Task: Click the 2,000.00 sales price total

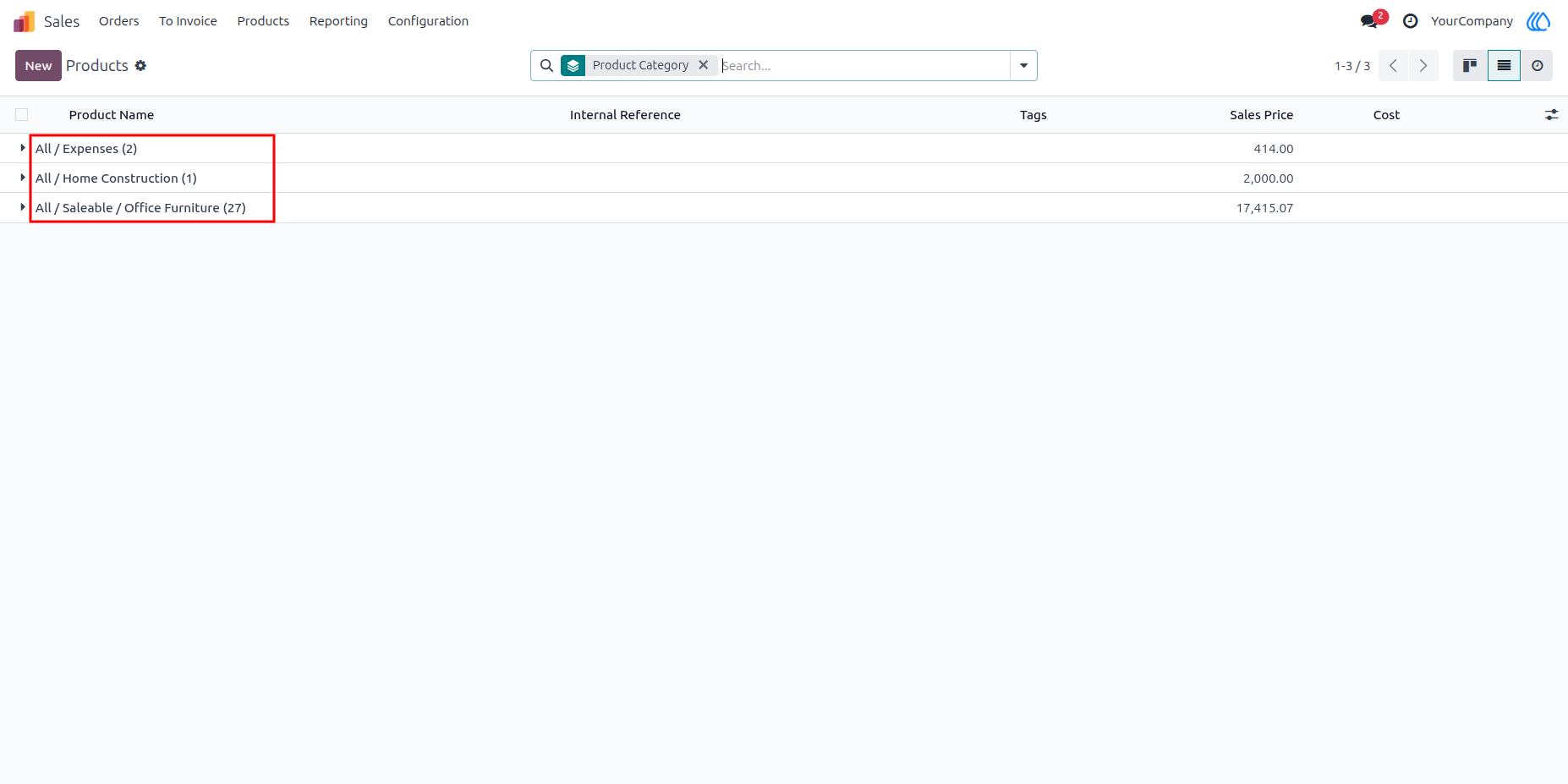Action: [1268, 178]
